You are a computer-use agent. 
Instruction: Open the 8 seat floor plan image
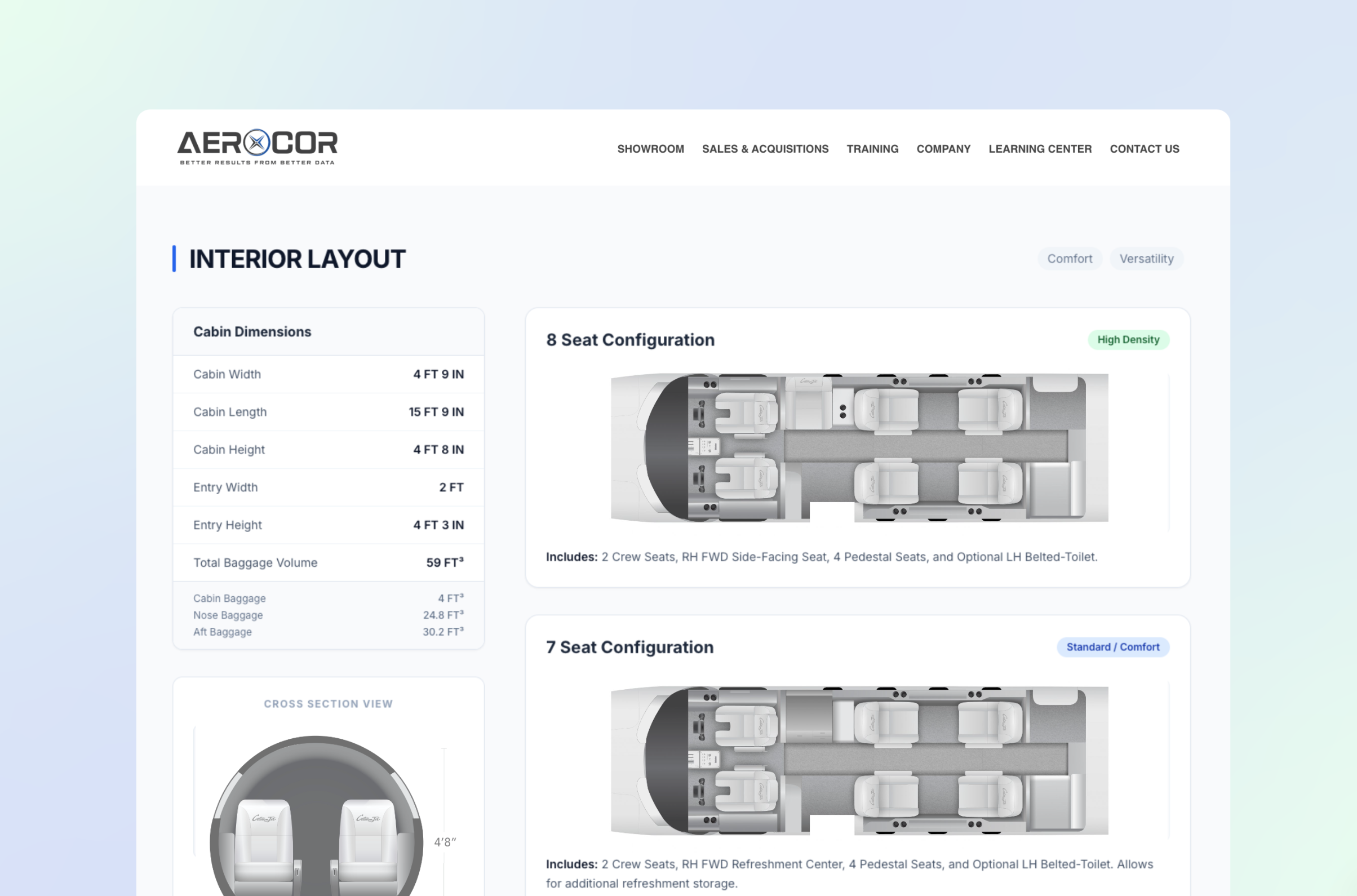(859, 447)
